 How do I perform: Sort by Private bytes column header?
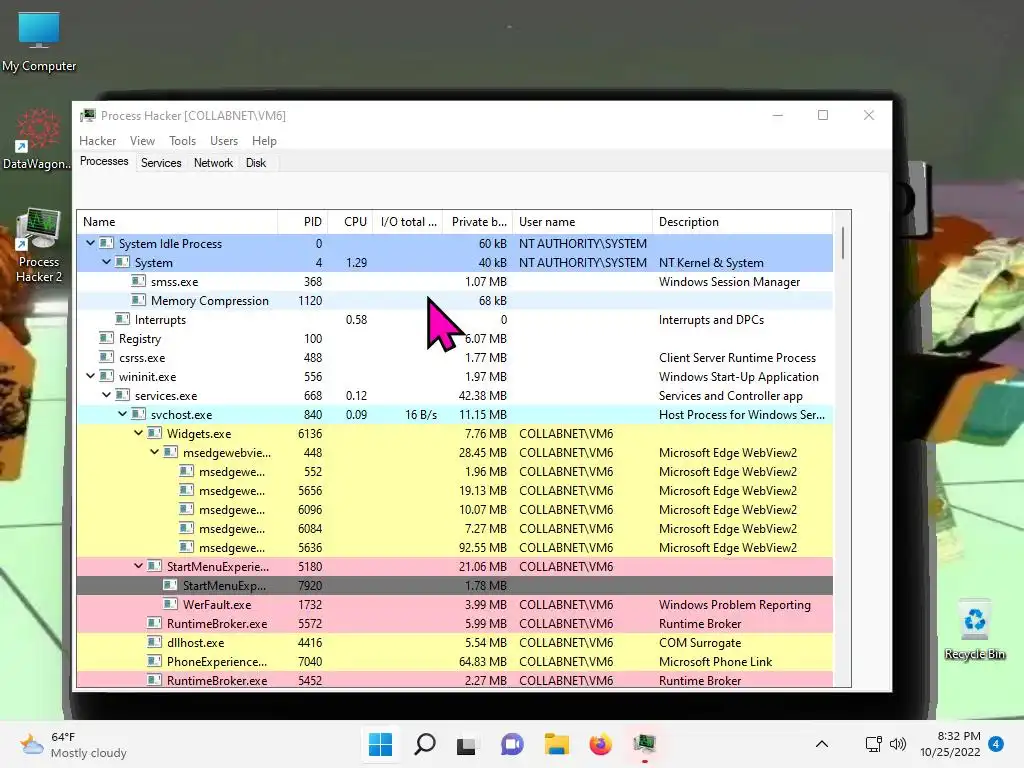(478, 222)
